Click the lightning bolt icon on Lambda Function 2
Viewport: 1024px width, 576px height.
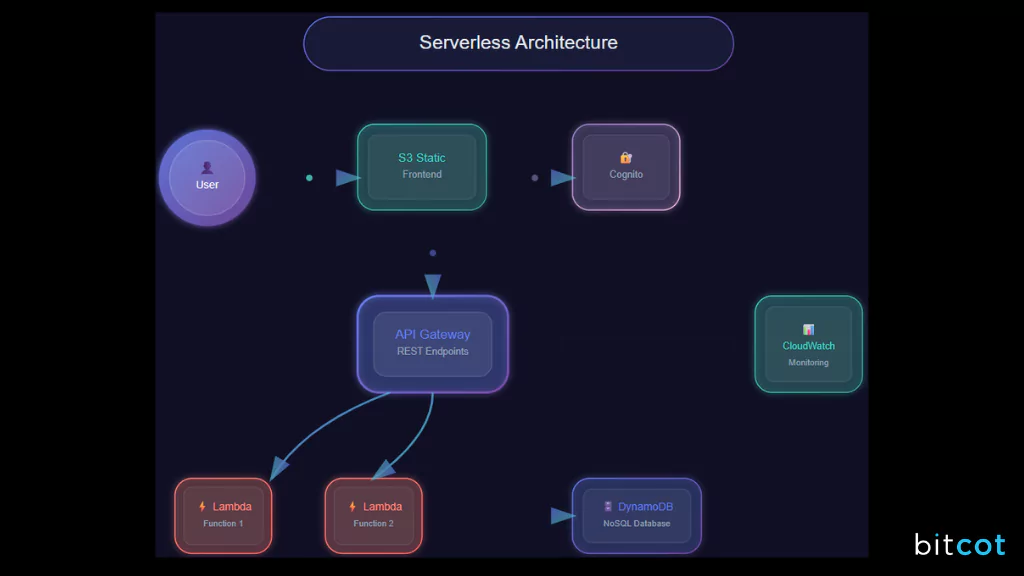coord(352,506)
